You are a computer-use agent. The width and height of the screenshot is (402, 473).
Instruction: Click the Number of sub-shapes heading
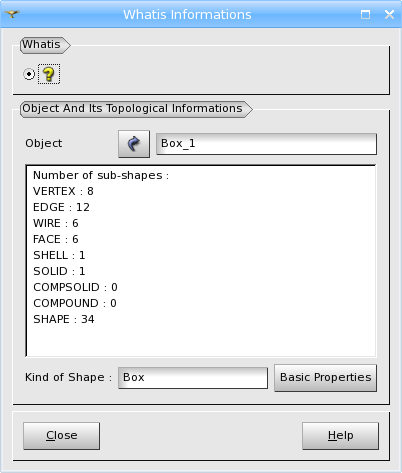[101, 175]
